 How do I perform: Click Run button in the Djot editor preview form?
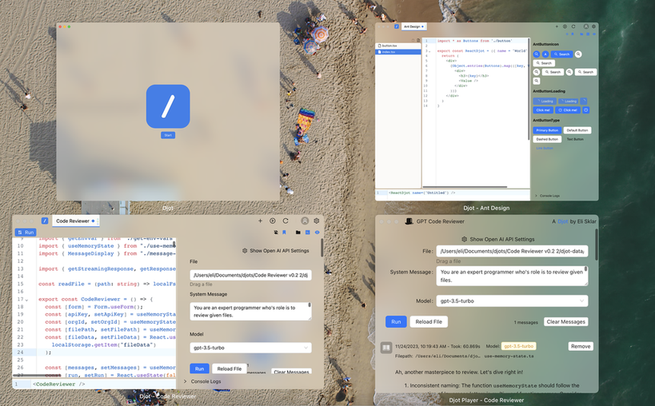click(x=199, y=369)
